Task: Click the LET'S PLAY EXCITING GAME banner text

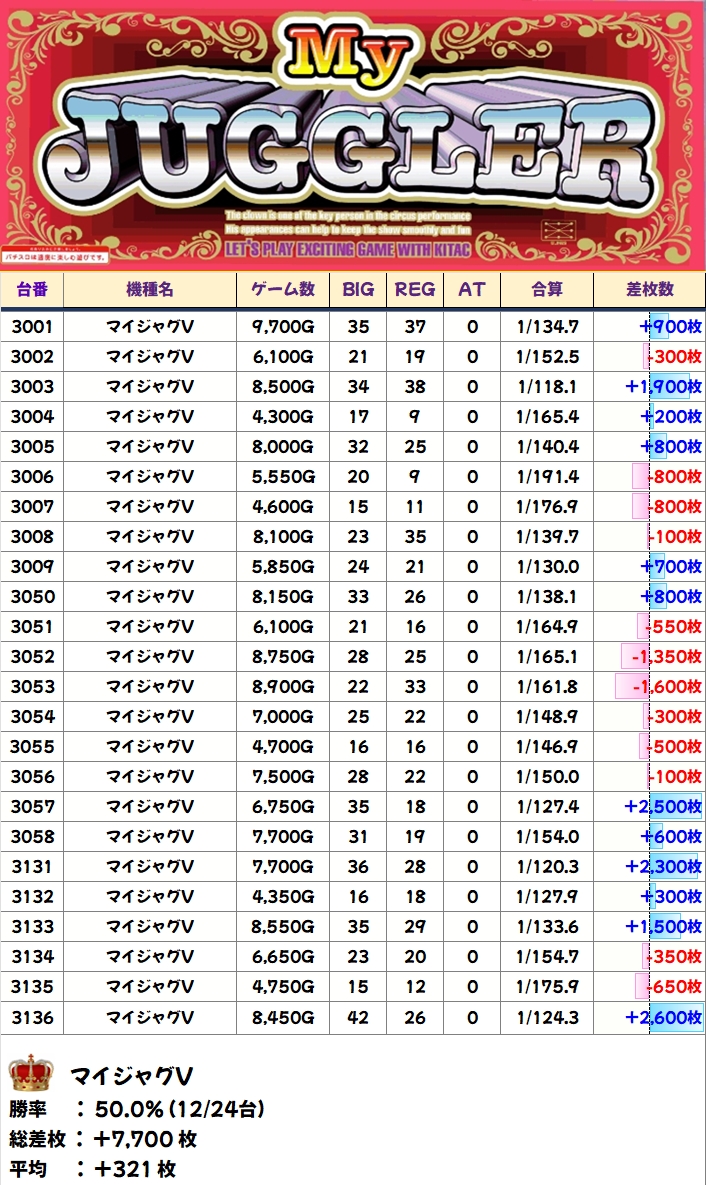Action: (x=348, y=249)
